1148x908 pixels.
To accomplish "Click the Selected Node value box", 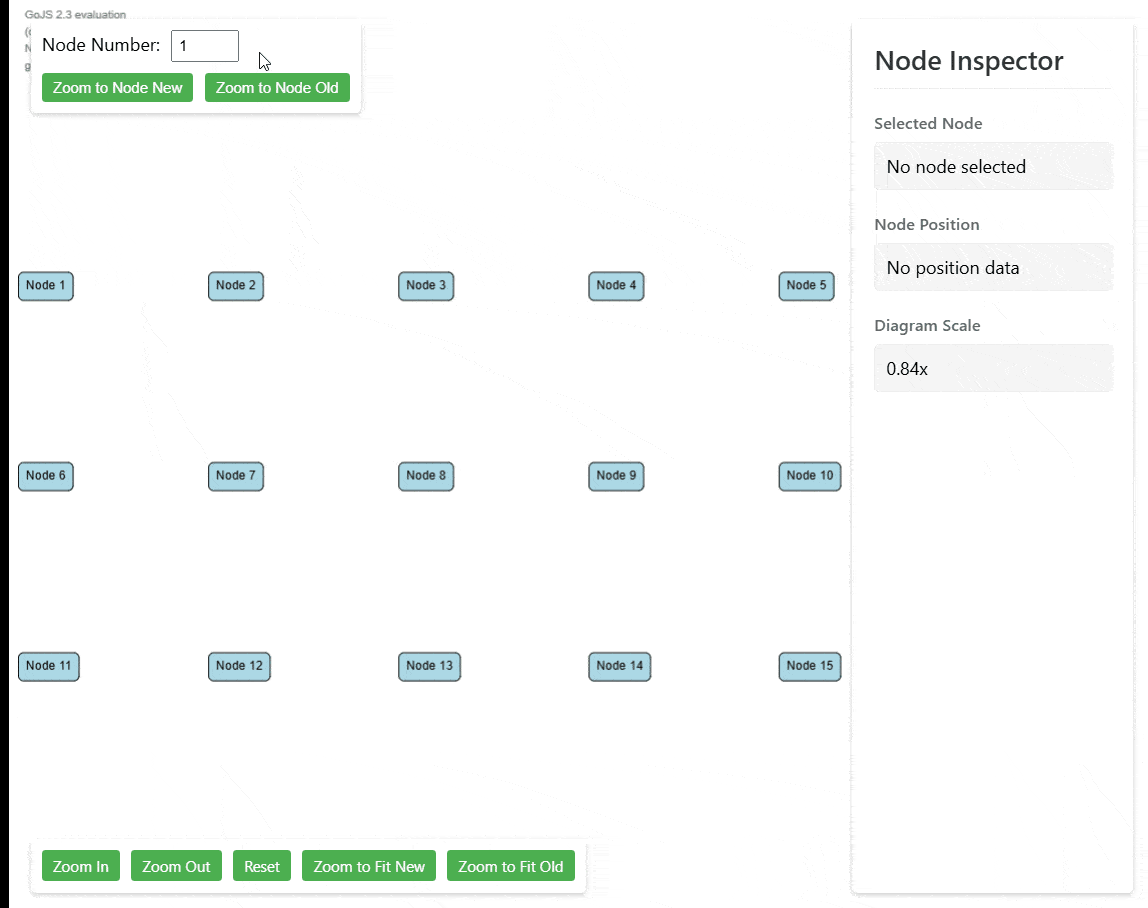I will [993, 167].
